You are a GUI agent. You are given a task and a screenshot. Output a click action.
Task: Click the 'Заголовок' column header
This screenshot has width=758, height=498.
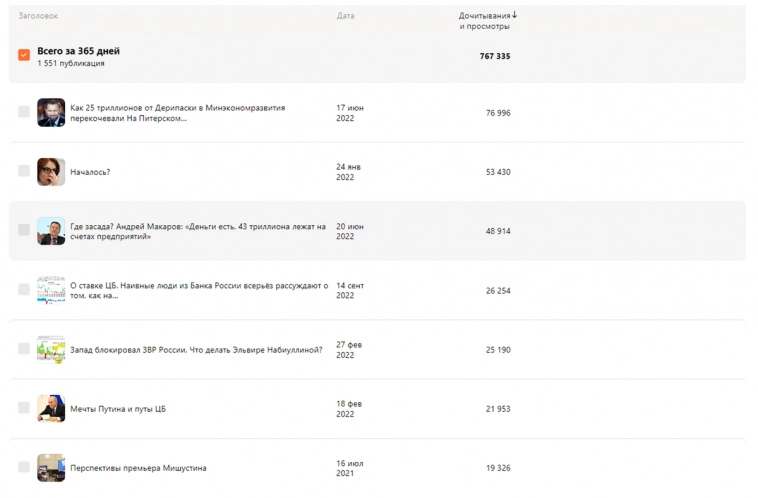tap(38, 16)
